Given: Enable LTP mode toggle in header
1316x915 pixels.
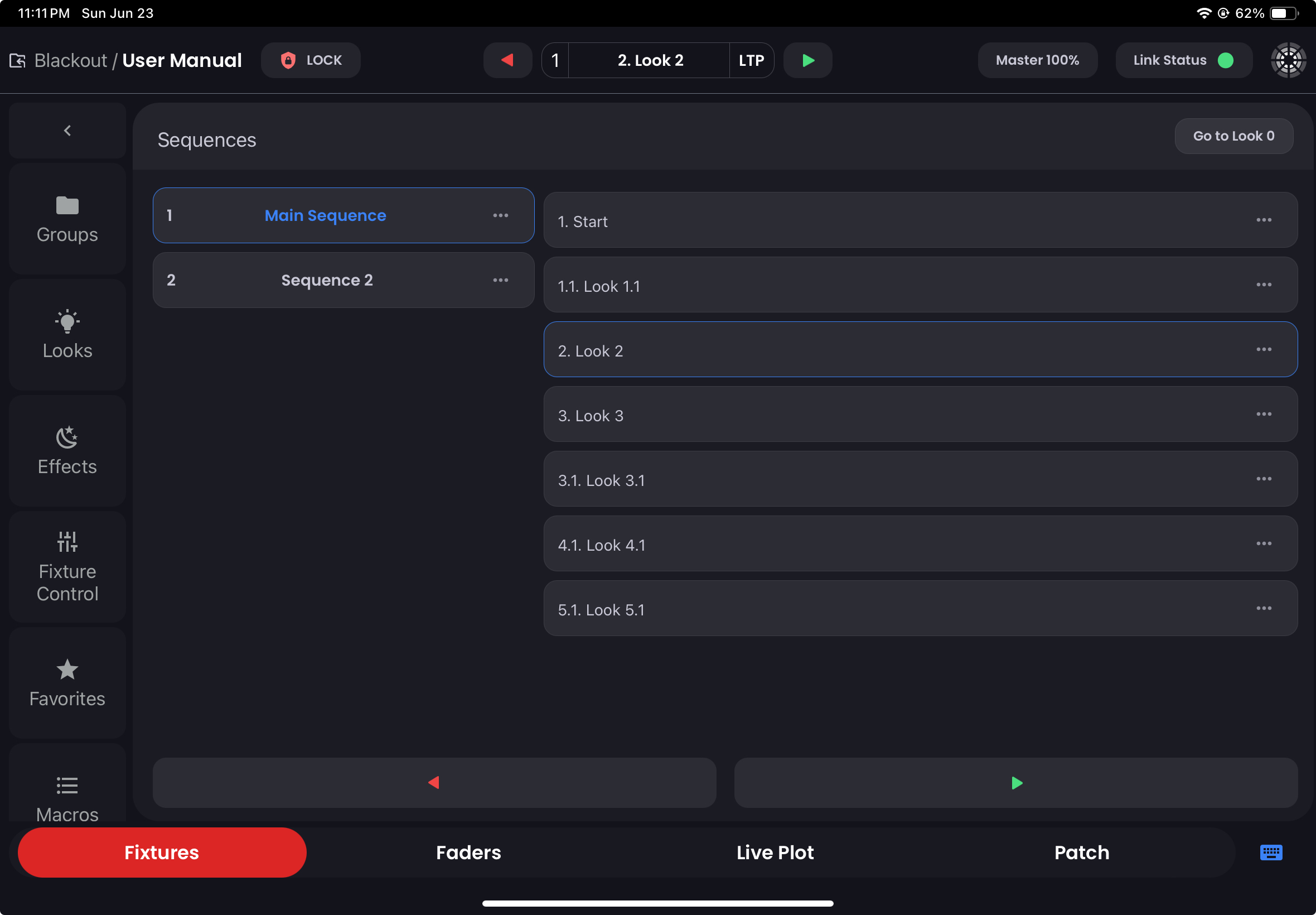Looking at the screenshot, I should click(752, 60).
